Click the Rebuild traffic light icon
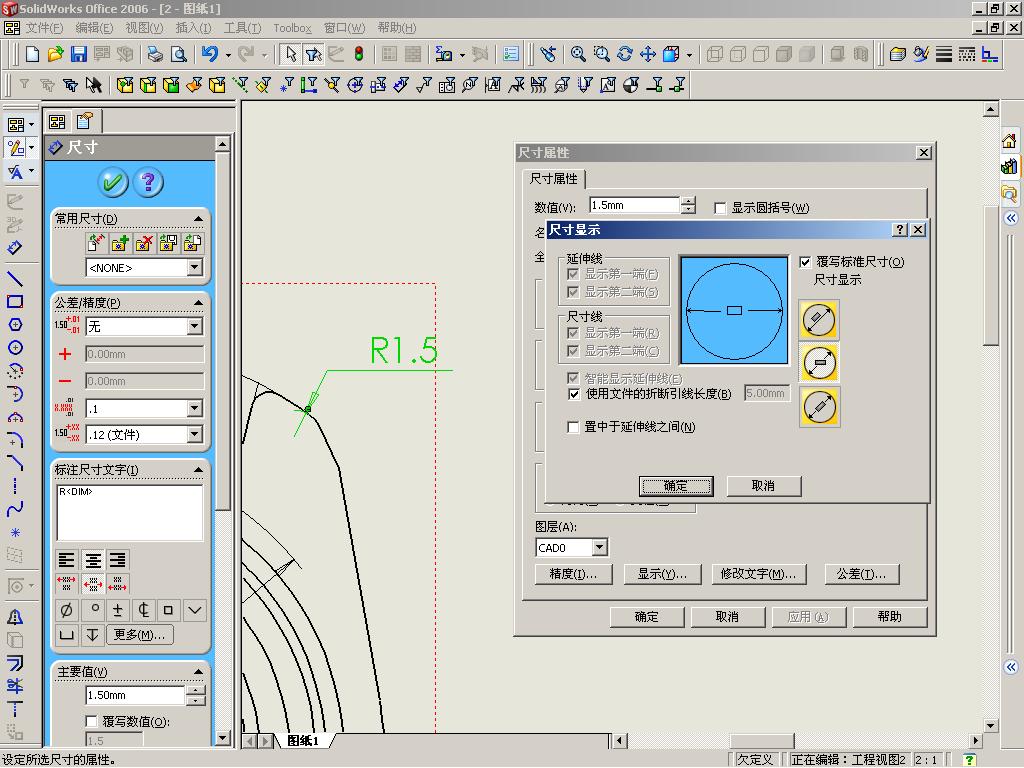 tap(359, 54)
